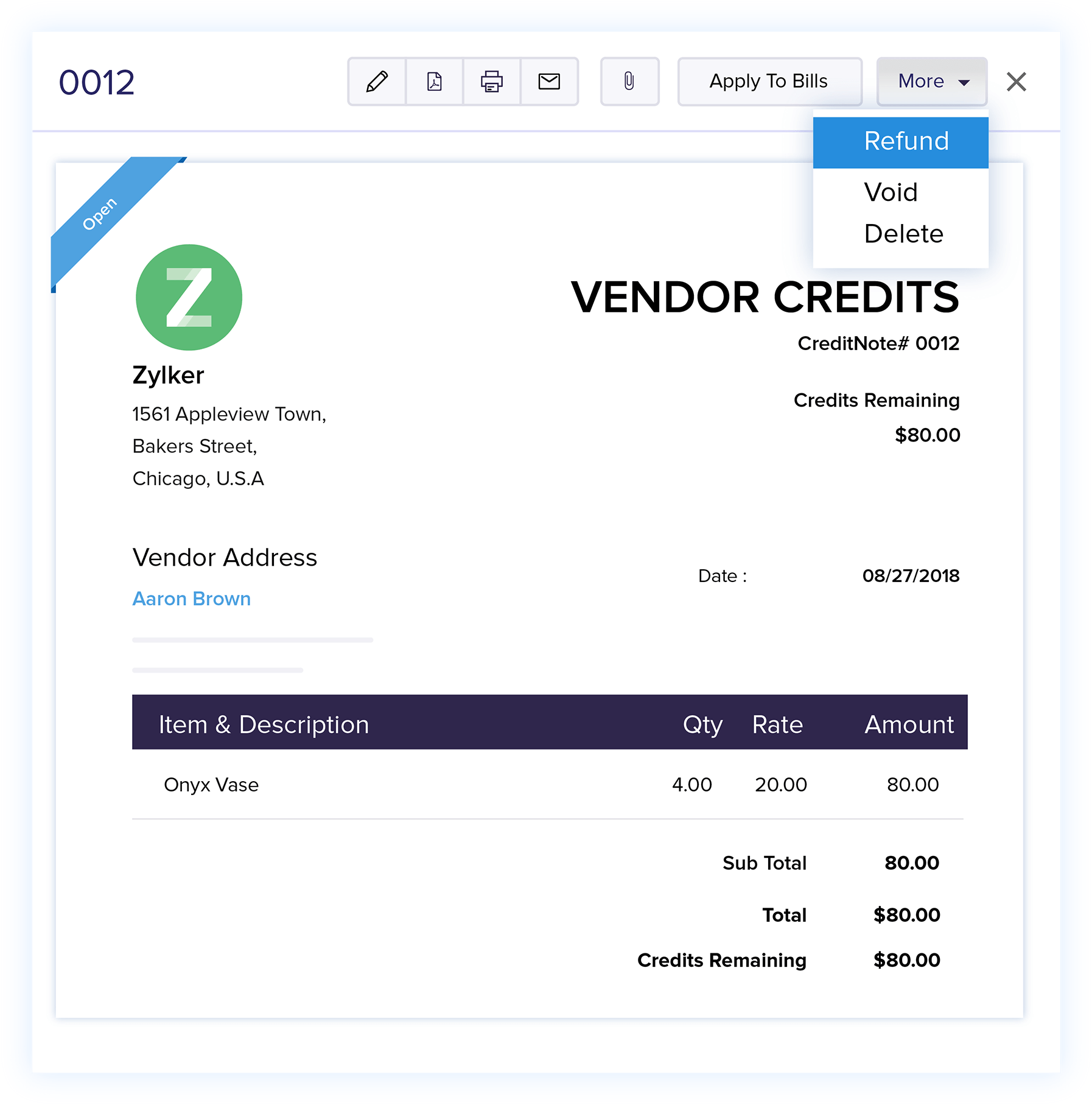Click the 08/27/2018 date value

click(x=911, y=575)
